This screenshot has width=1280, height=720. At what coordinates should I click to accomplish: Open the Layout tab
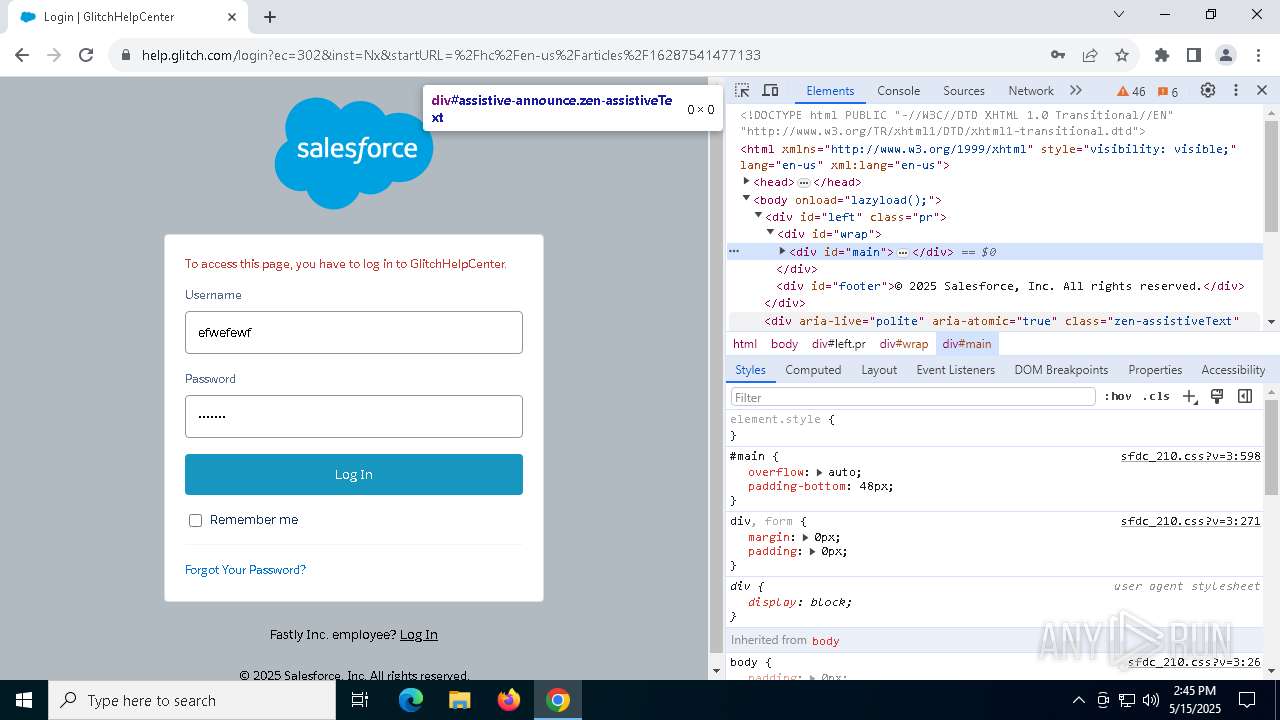(x=879, y=370)
